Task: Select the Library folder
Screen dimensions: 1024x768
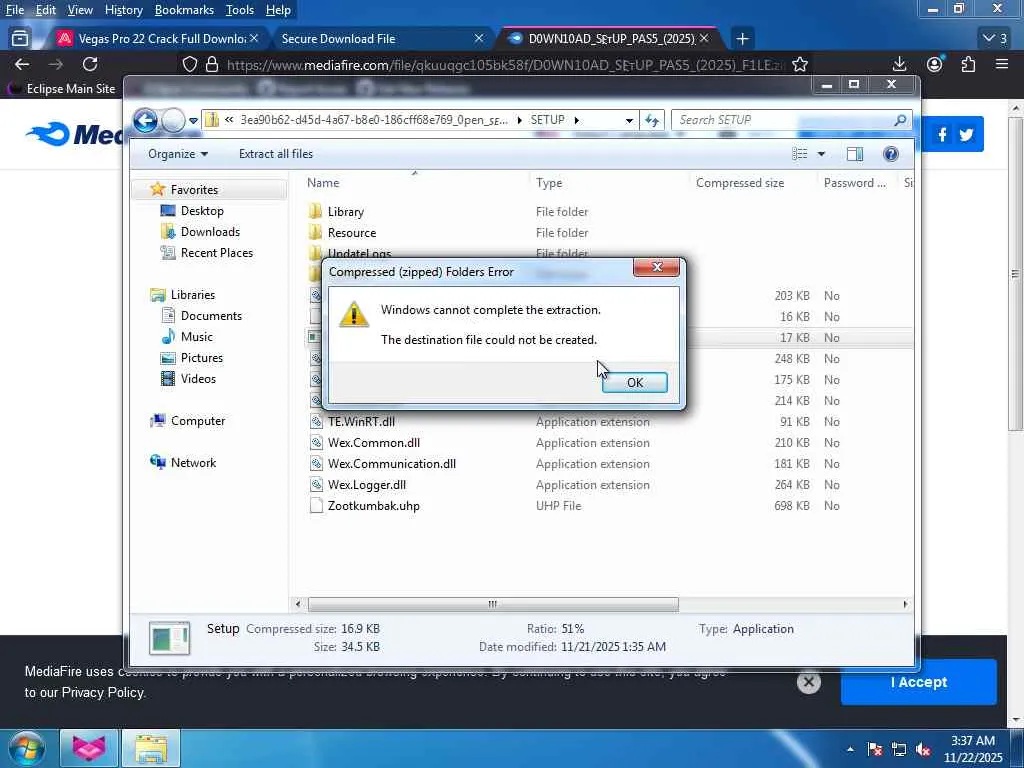Action: 345,212
